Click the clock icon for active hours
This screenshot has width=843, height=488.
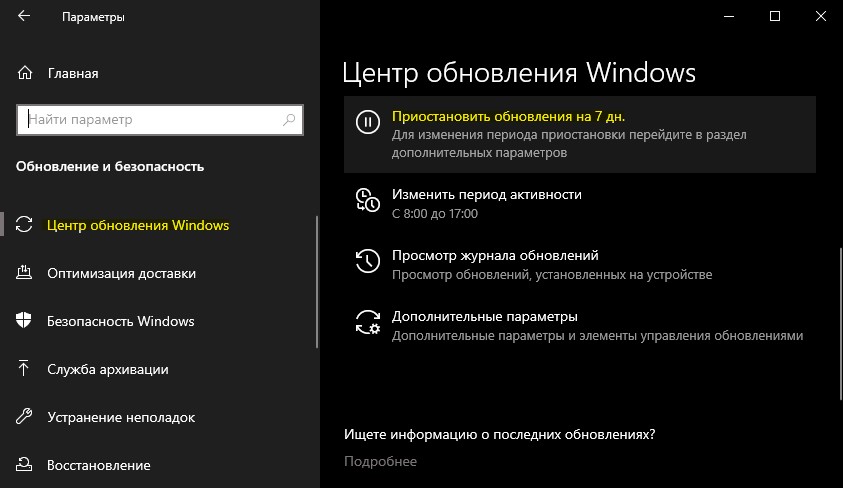(368, 200)
